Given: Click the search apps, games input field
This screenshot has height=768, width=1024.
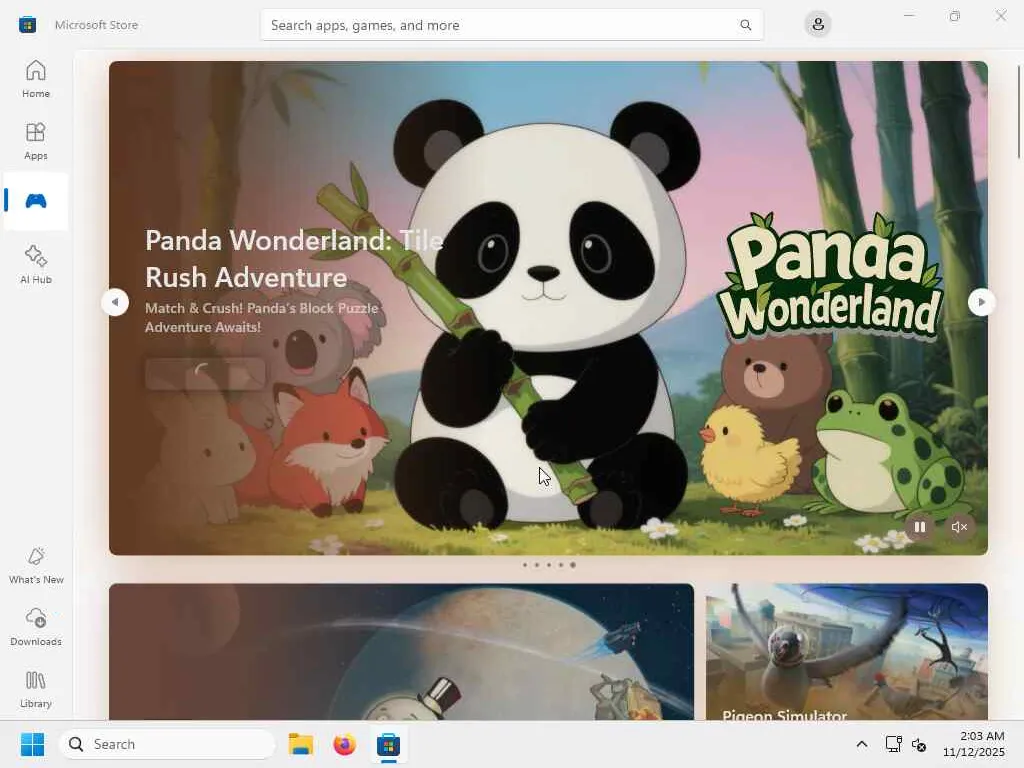Looking at the screenshot, I should (511, 25).
